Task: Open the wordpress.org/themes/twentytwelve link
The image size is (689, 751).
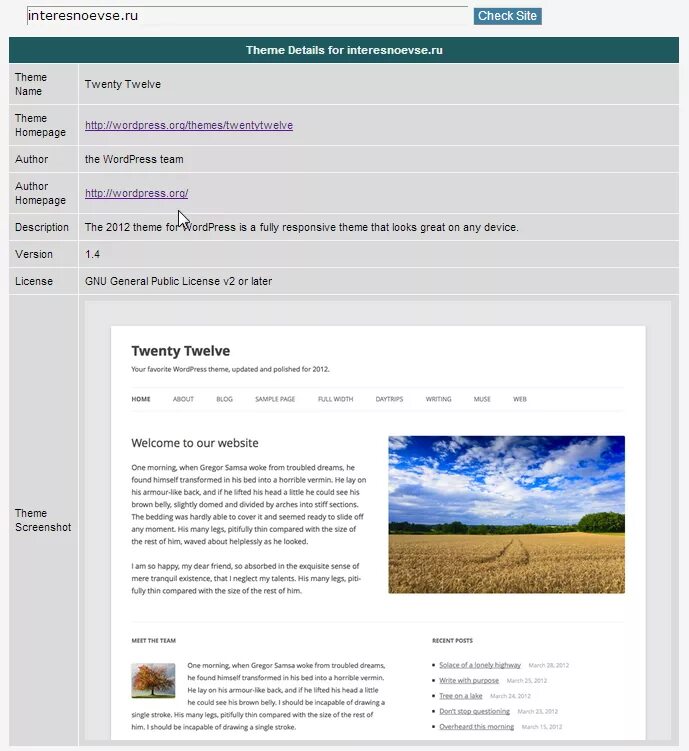Action: pos(189,125)
